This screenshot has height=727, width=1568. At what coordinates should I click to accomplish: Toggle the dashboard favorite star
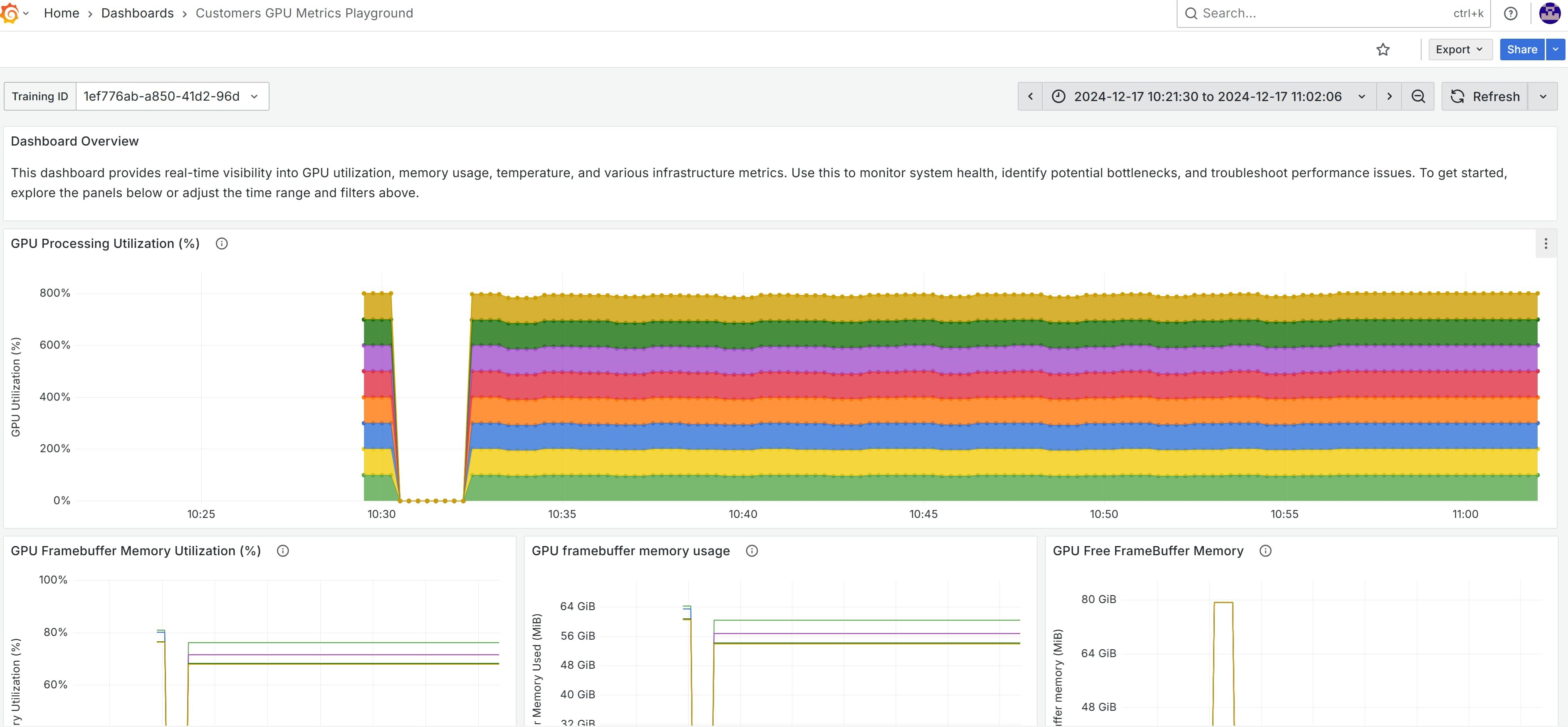tap(1383, 49)
